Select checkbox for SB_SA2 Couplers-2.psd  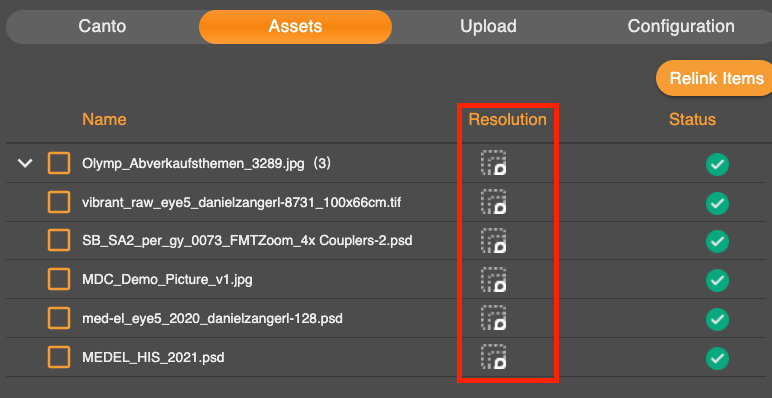[59, 240]
